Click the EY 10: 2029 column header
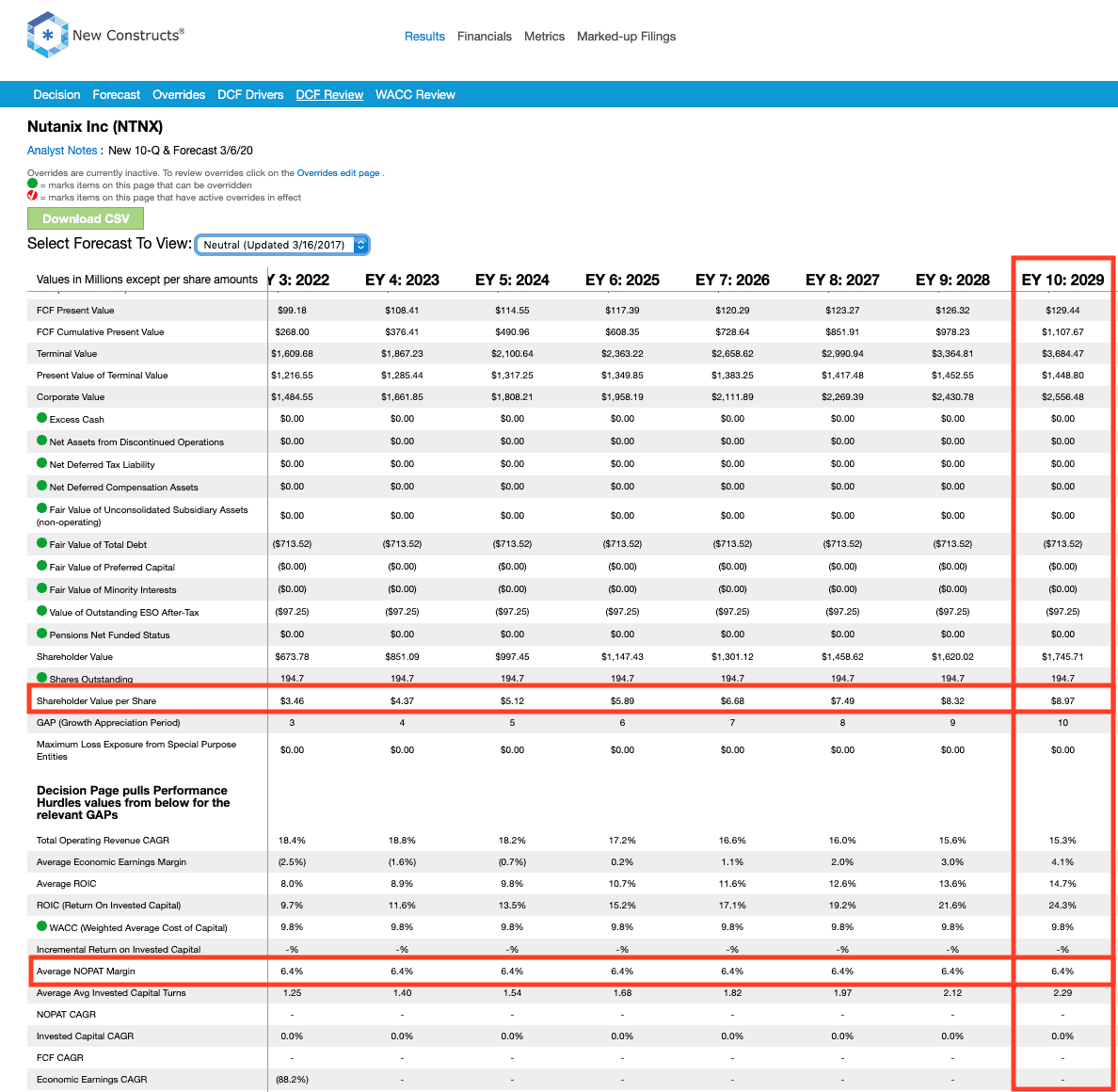 tap(1062, 280)
